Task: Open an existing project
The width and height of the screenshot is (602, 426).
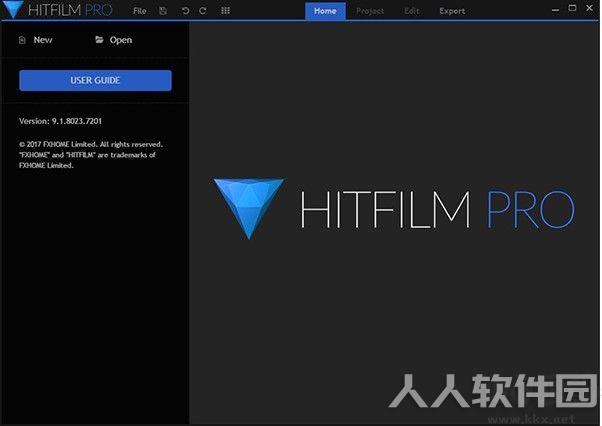Action: 121,40
